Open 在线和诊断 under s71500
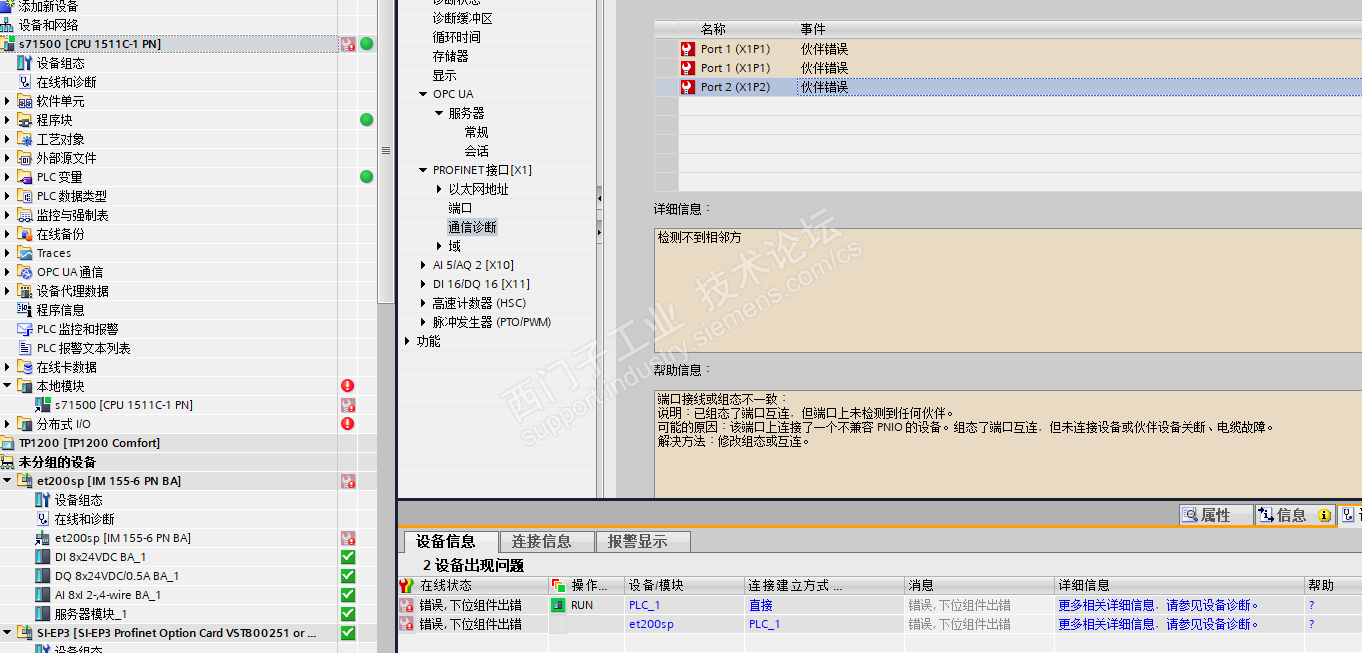The width and height of the screenshot is (1362, 653). (66, 82)
